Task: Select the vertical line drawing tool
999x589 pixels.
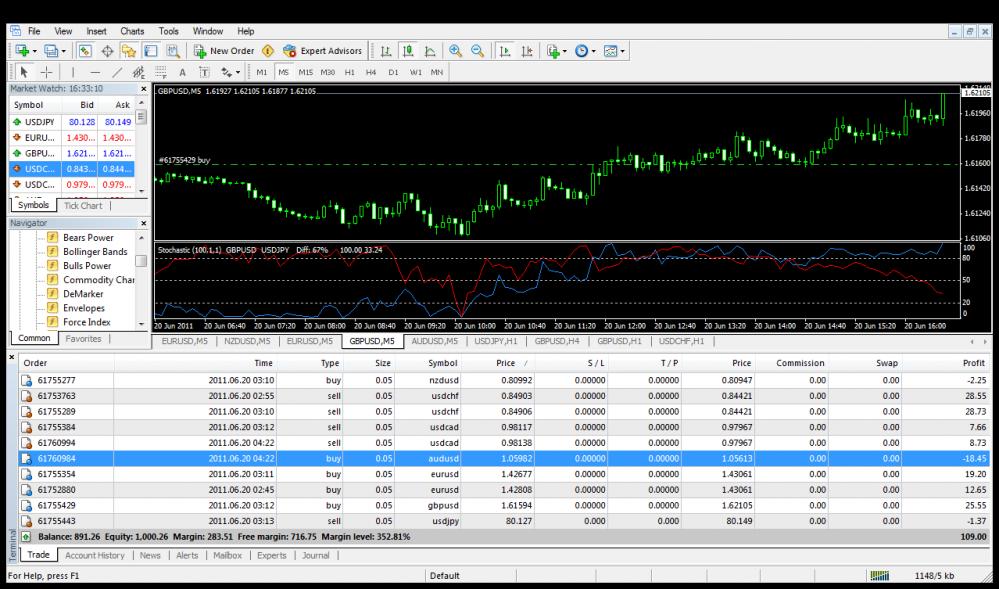Action: pyautogui.click(x=72, y=72)
